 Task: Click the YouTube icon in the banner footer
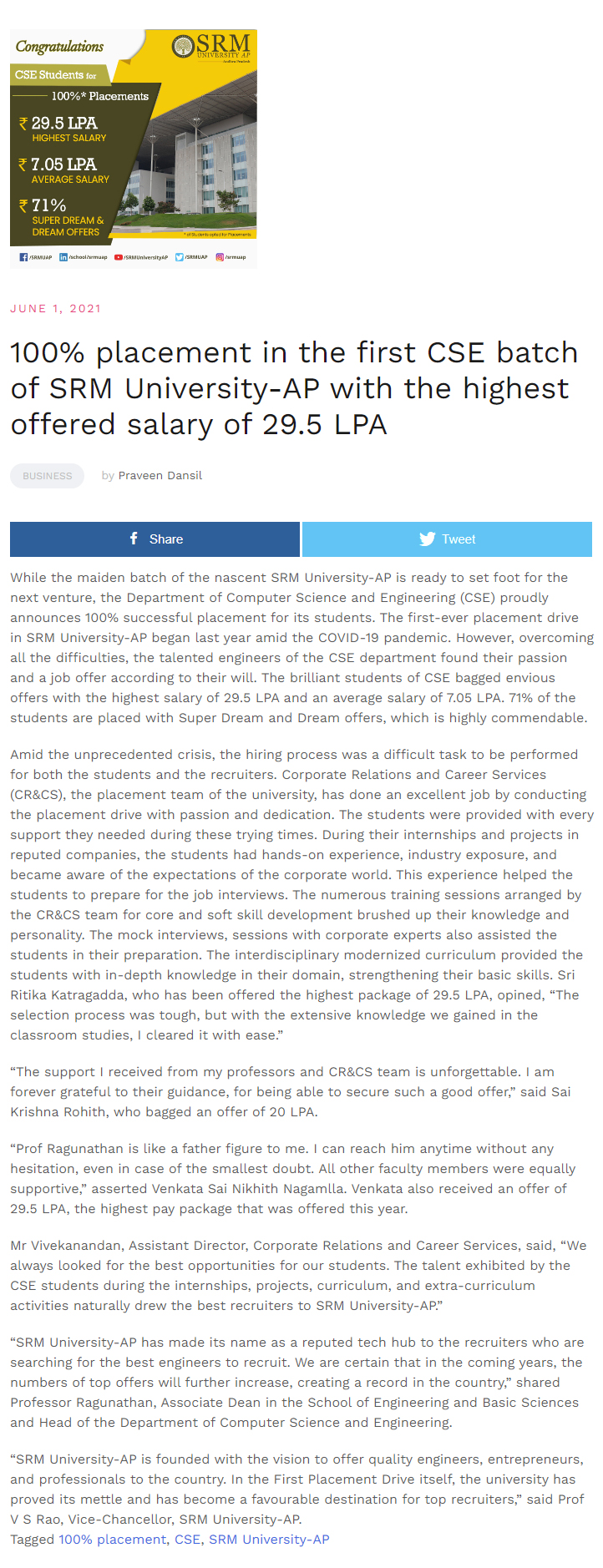(x=119, y=257)
